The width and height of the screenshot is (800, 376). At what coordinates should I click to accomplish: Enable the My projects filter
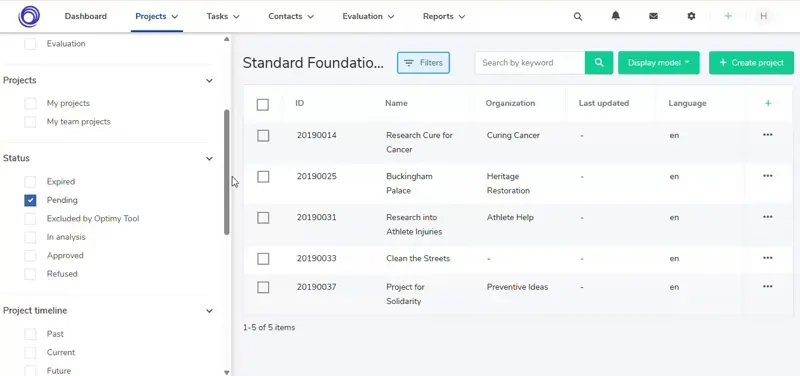31,103
